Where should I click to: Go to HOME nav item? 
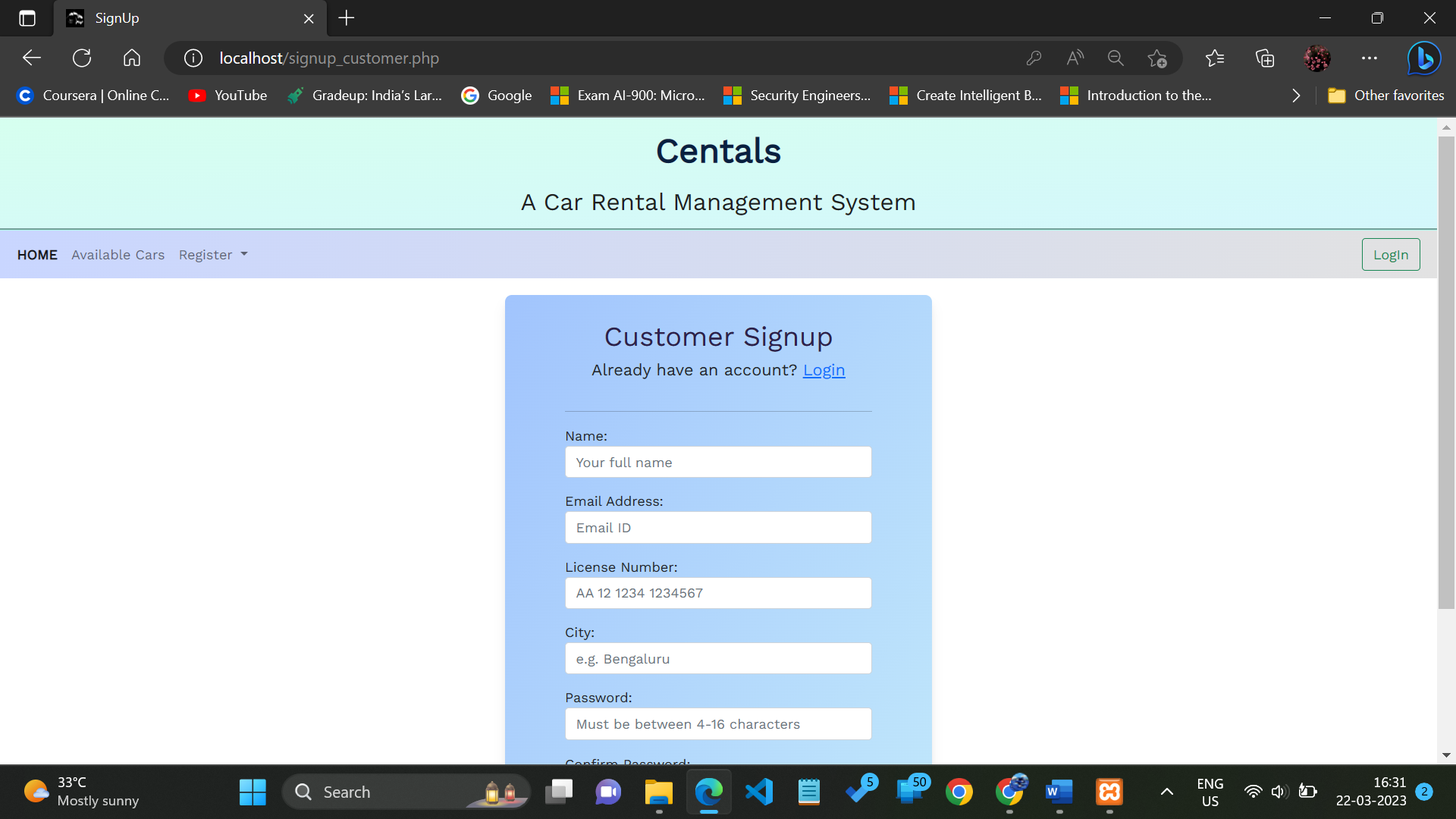coord(37,255)
